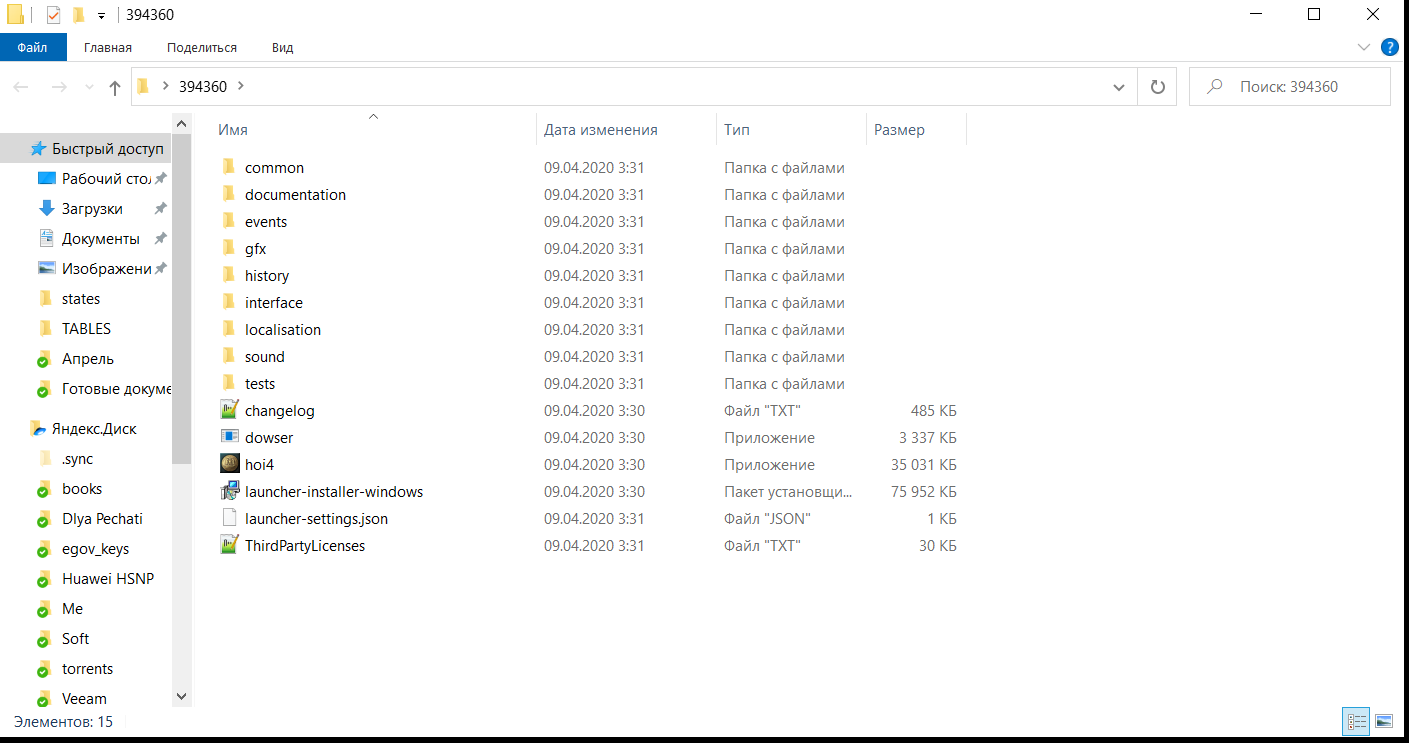Open the address bar history dropdown

1119,87
